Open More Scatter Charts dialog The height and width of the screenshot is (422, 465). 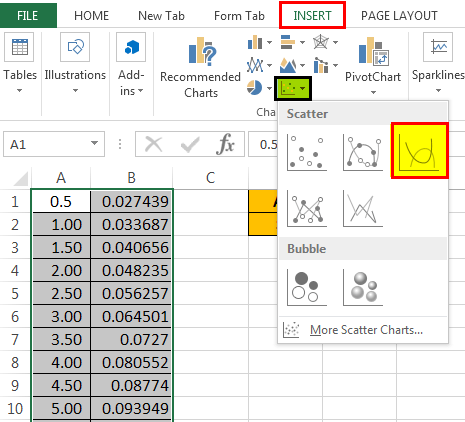363,330
